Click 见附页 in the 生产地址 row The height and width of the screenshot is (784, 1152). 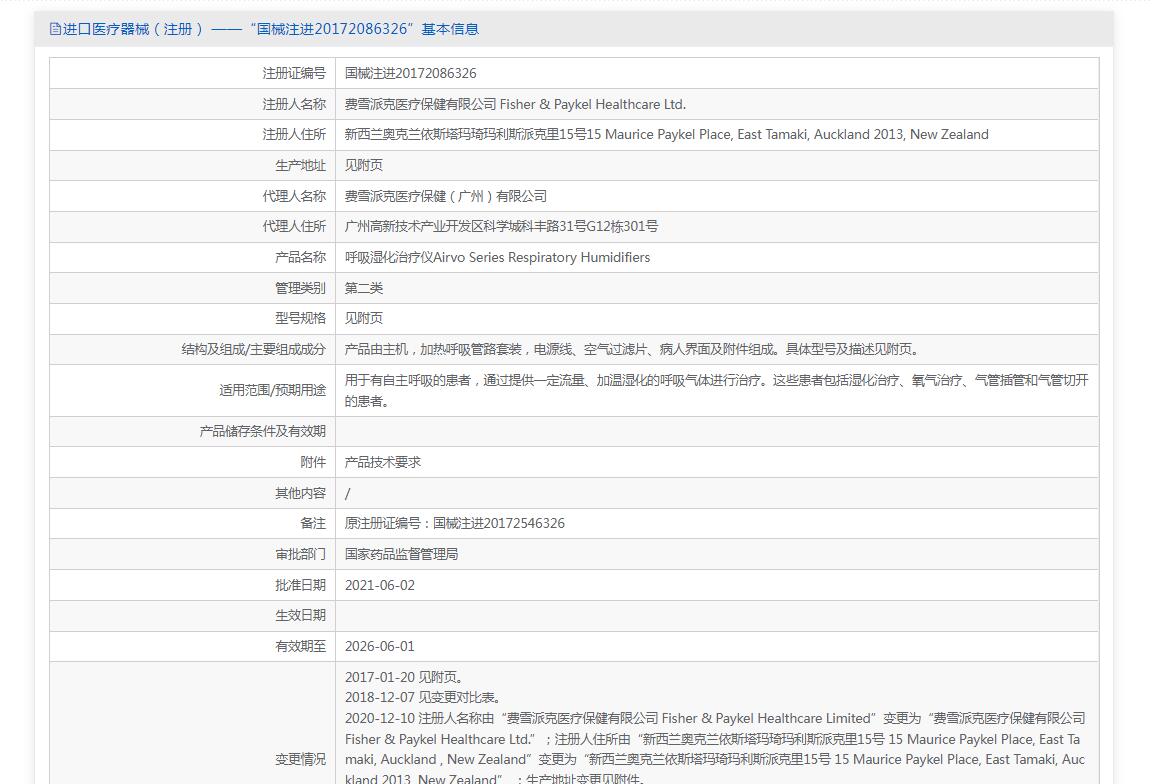click(364, 165)
